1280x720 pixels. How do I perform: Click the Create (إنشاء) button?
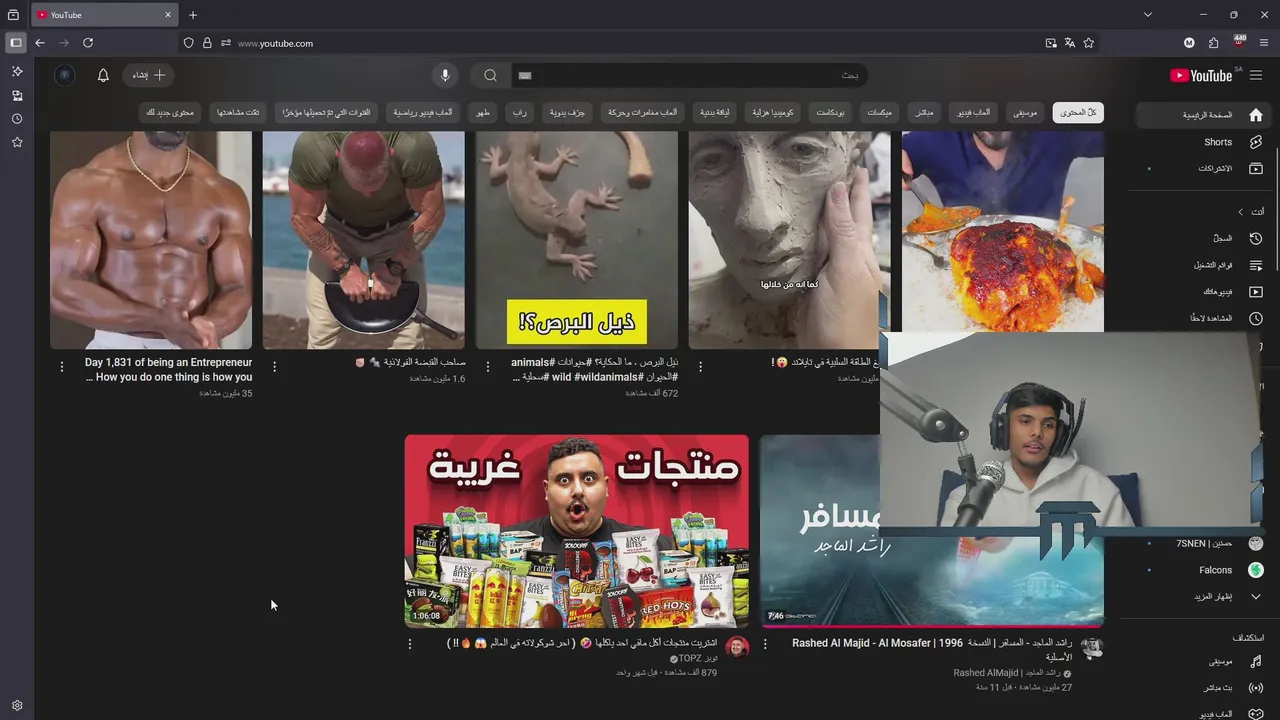point(149,75)
